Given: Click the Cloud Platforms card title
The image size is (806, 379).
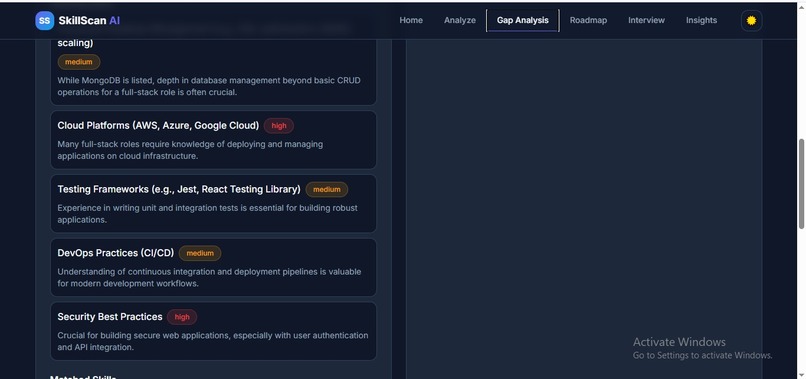Looking at the screenshot, I should (158, 125).
